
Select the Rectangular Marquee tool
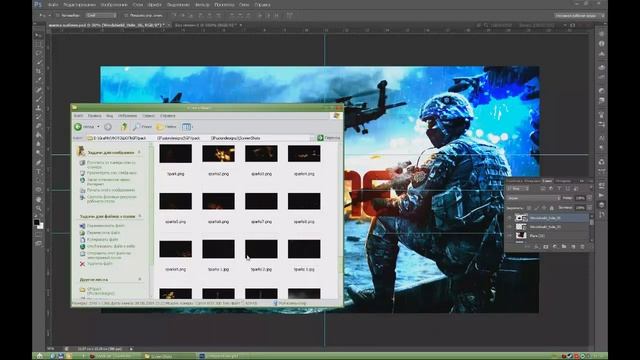point(39,44)
